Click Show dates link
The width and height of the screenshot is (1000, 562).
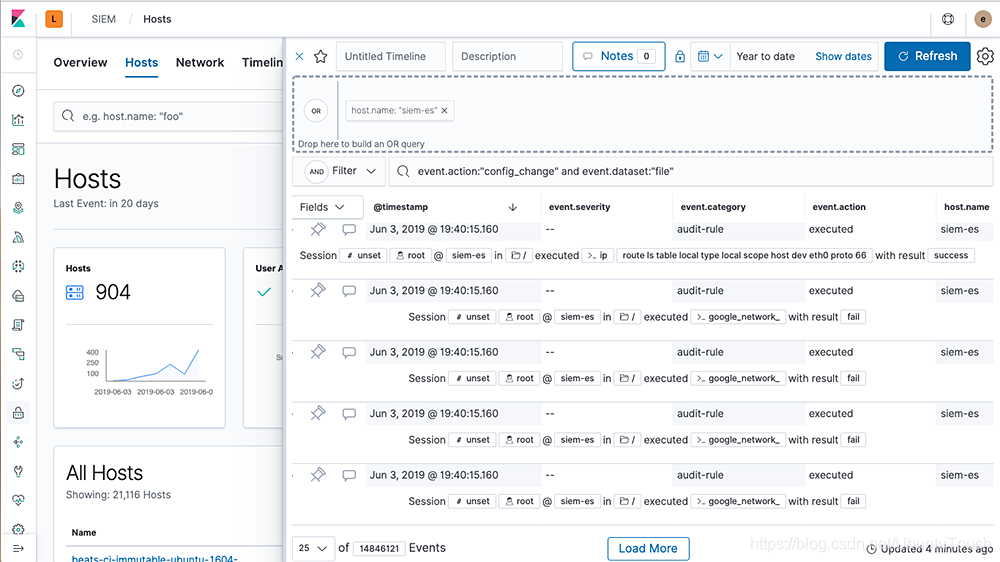click(x=843, y=56)
